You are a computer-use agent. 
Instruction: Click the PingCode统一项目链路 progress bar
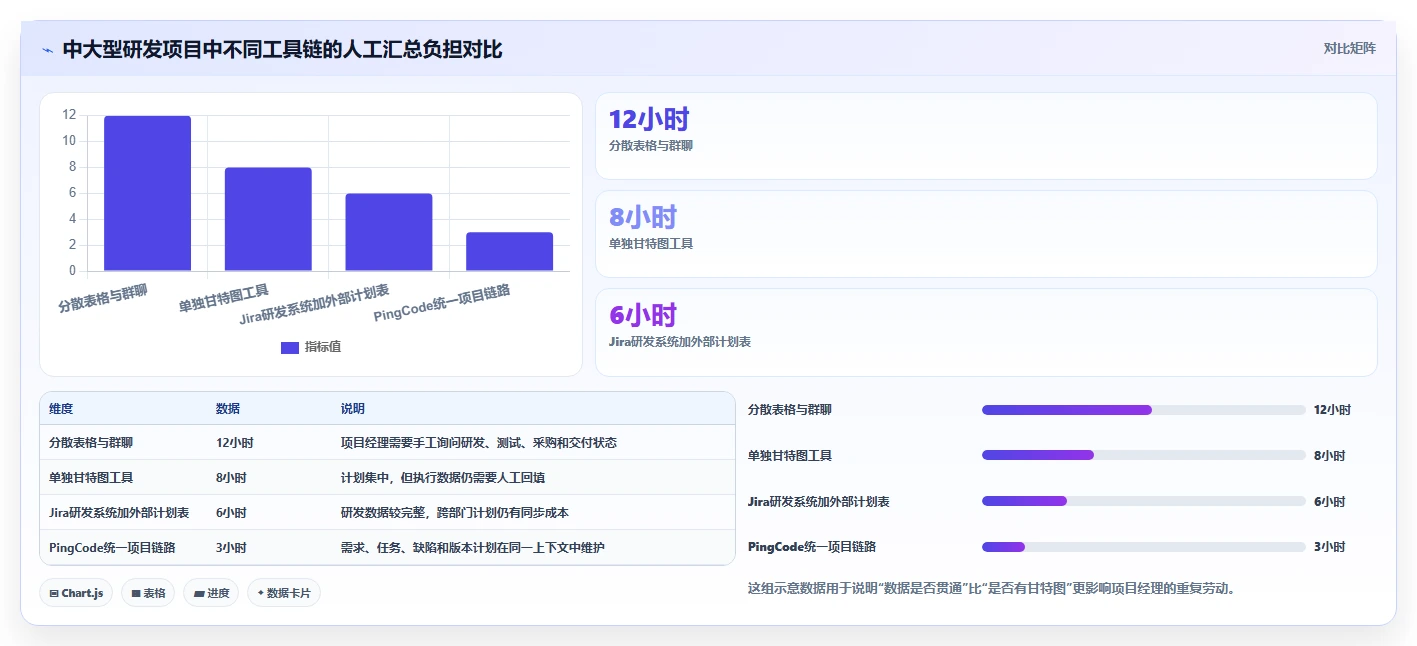click(1144, 547)
